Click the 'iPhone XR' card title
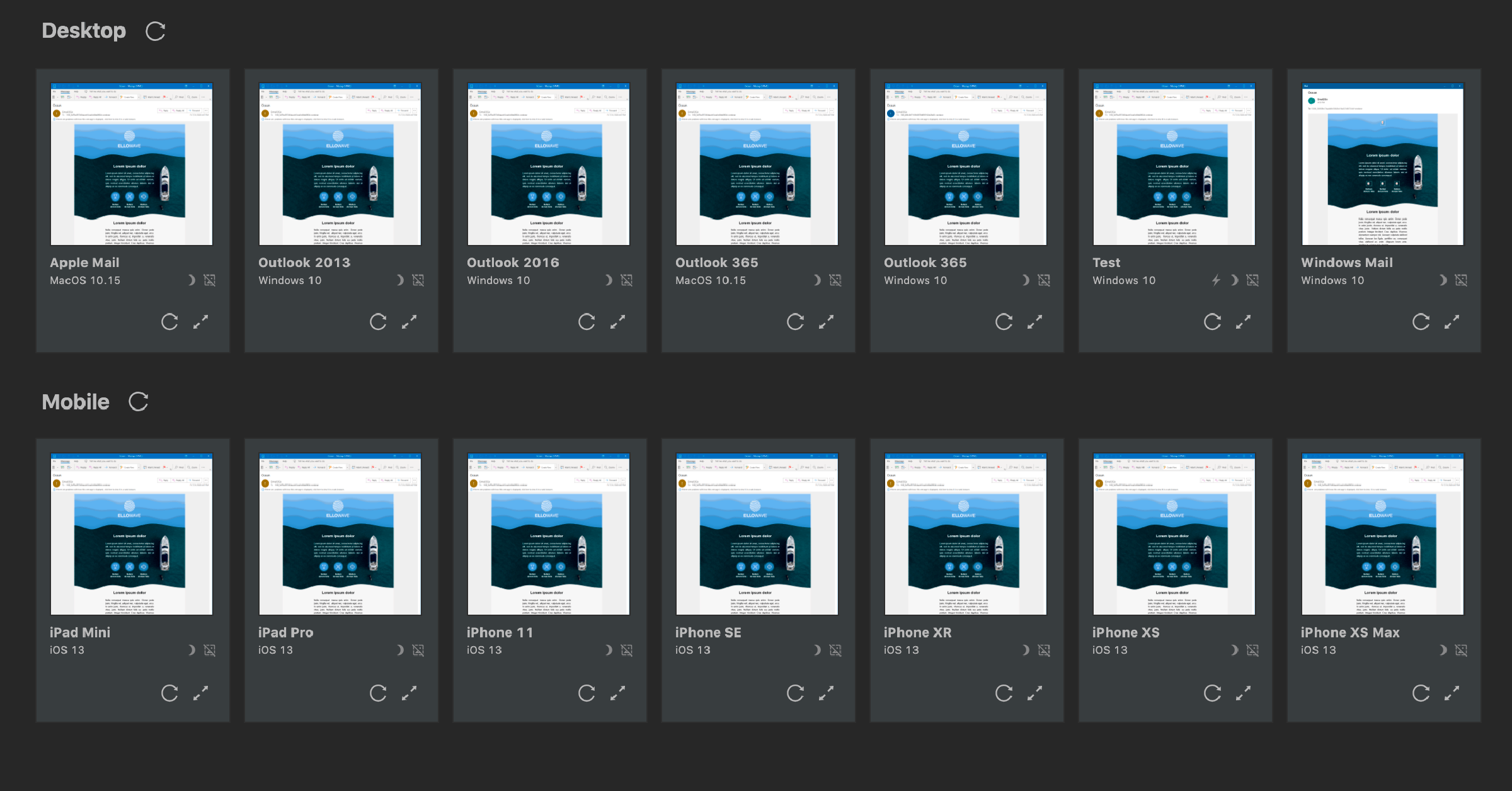The width and height of the screenshot is (1512, 791). (x=918, y=632)
